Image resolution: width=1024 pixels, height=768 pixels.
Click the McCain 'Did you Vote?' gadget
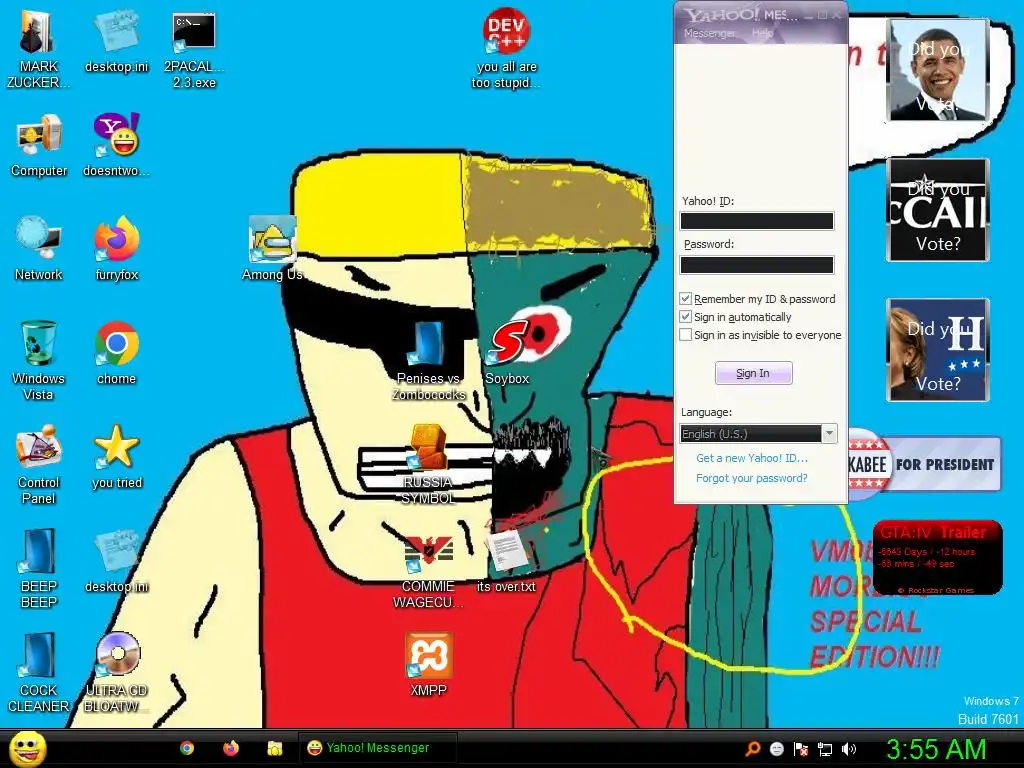938,210
